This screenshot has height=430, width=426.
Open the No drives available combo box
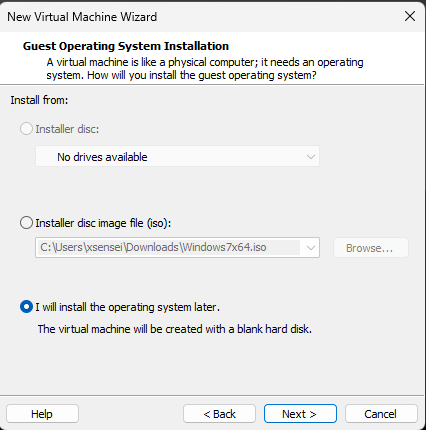[x=177, y=156]
